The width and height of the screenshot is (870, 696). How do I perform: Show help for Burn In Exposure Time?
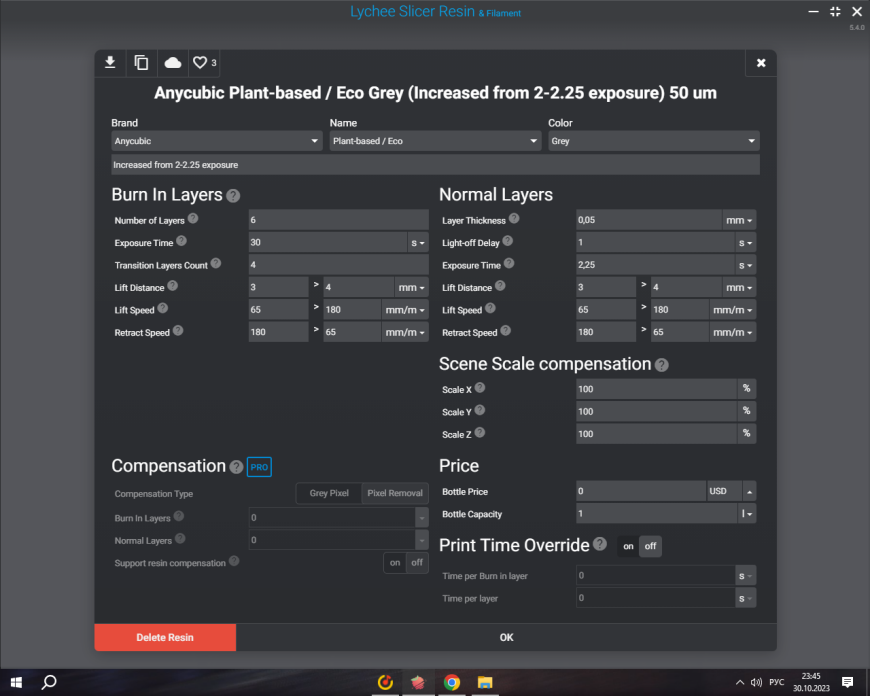point(181,241)
